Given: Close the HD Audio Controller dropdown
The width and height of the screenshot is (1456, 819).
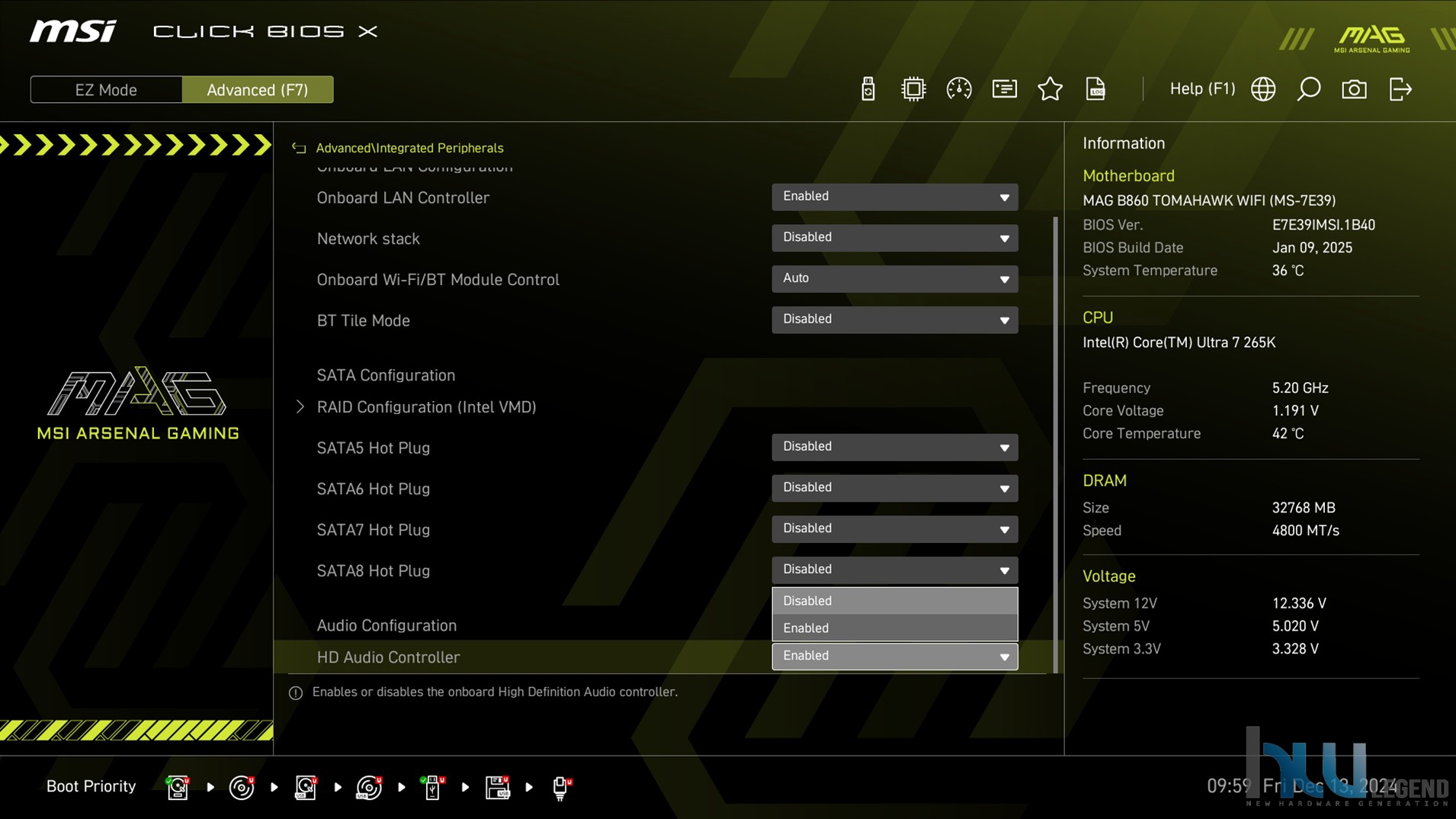Looking at the screenshot, I should 894,657.
